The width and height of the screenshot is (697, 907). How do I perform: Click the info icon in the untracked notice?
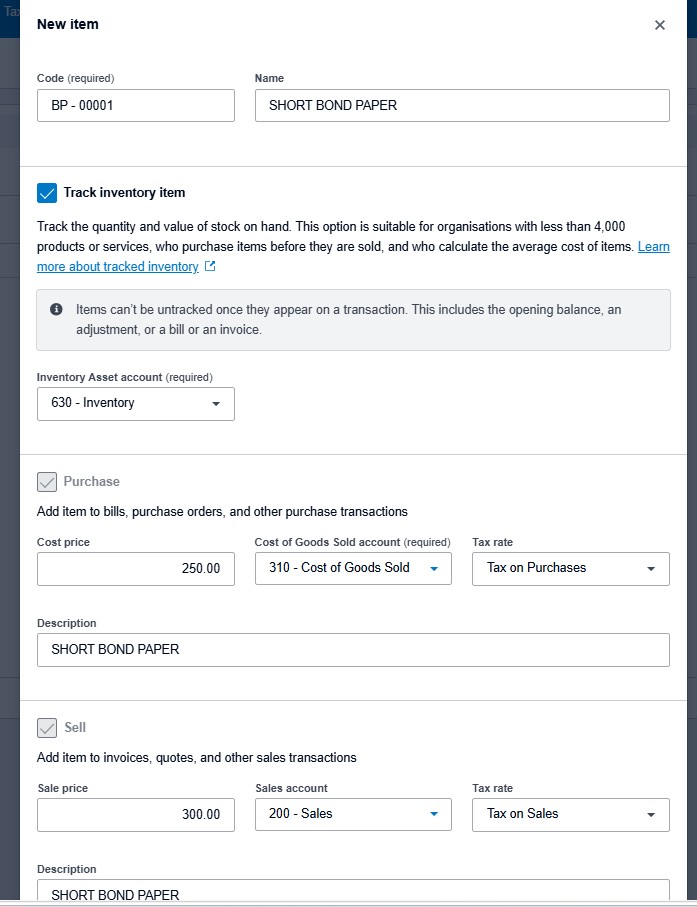[x=56, y=309]
